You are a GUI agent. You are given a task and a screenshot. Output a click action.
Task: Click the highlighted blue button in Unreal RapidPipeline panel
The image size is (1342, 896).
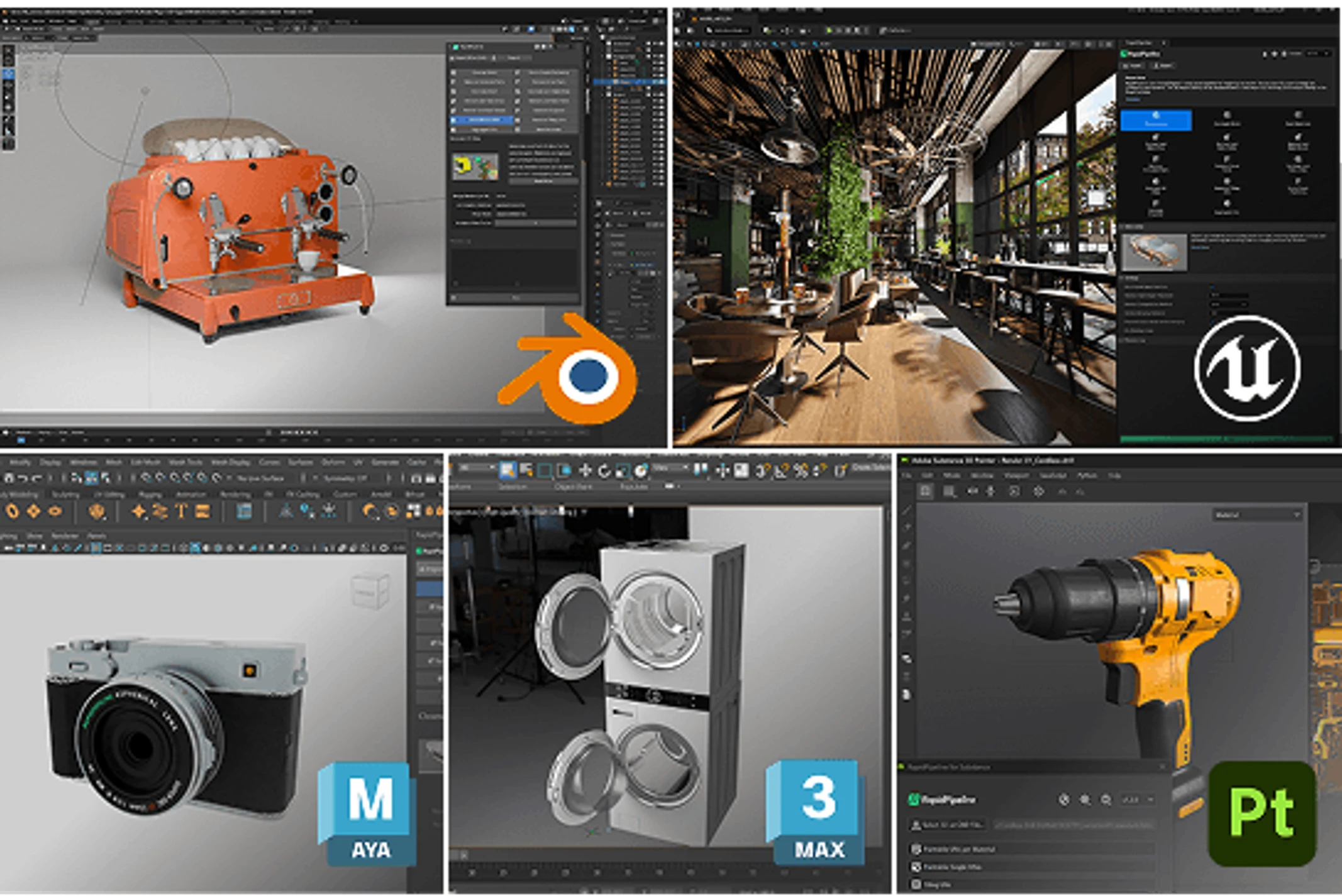pos(1155,120)
